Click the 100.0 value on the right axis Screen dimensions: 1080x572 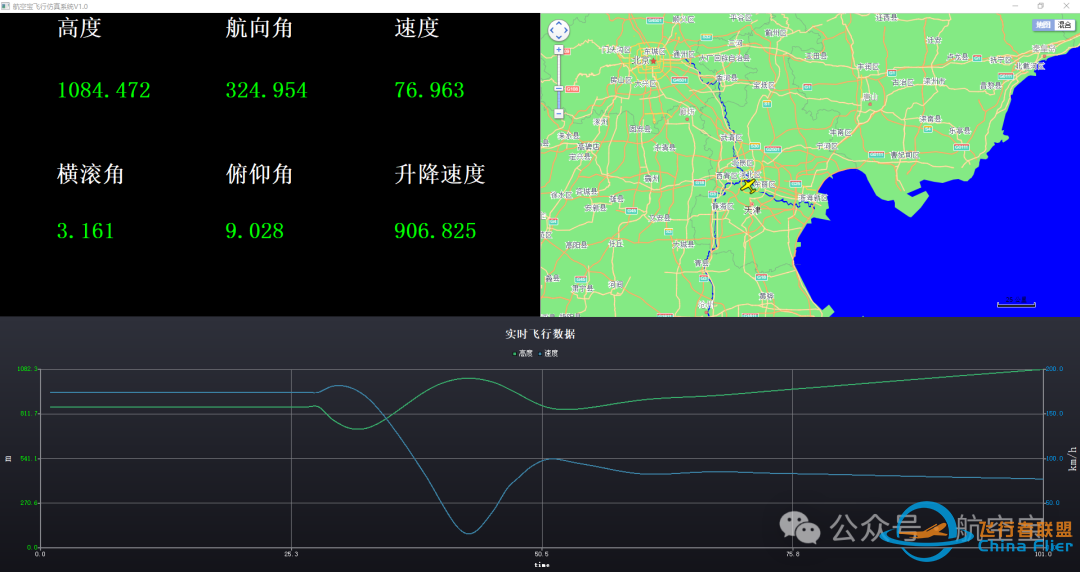tap(1055, 458)
